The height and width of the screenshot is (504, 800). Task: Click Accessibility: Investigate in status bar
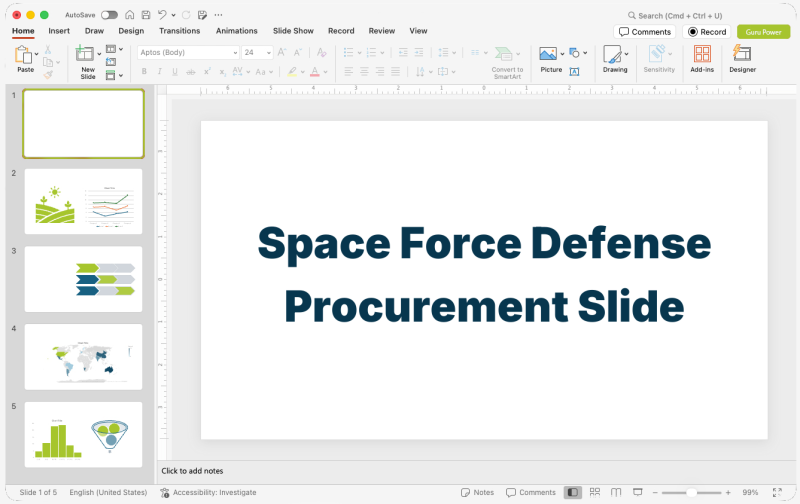point(208,492)
